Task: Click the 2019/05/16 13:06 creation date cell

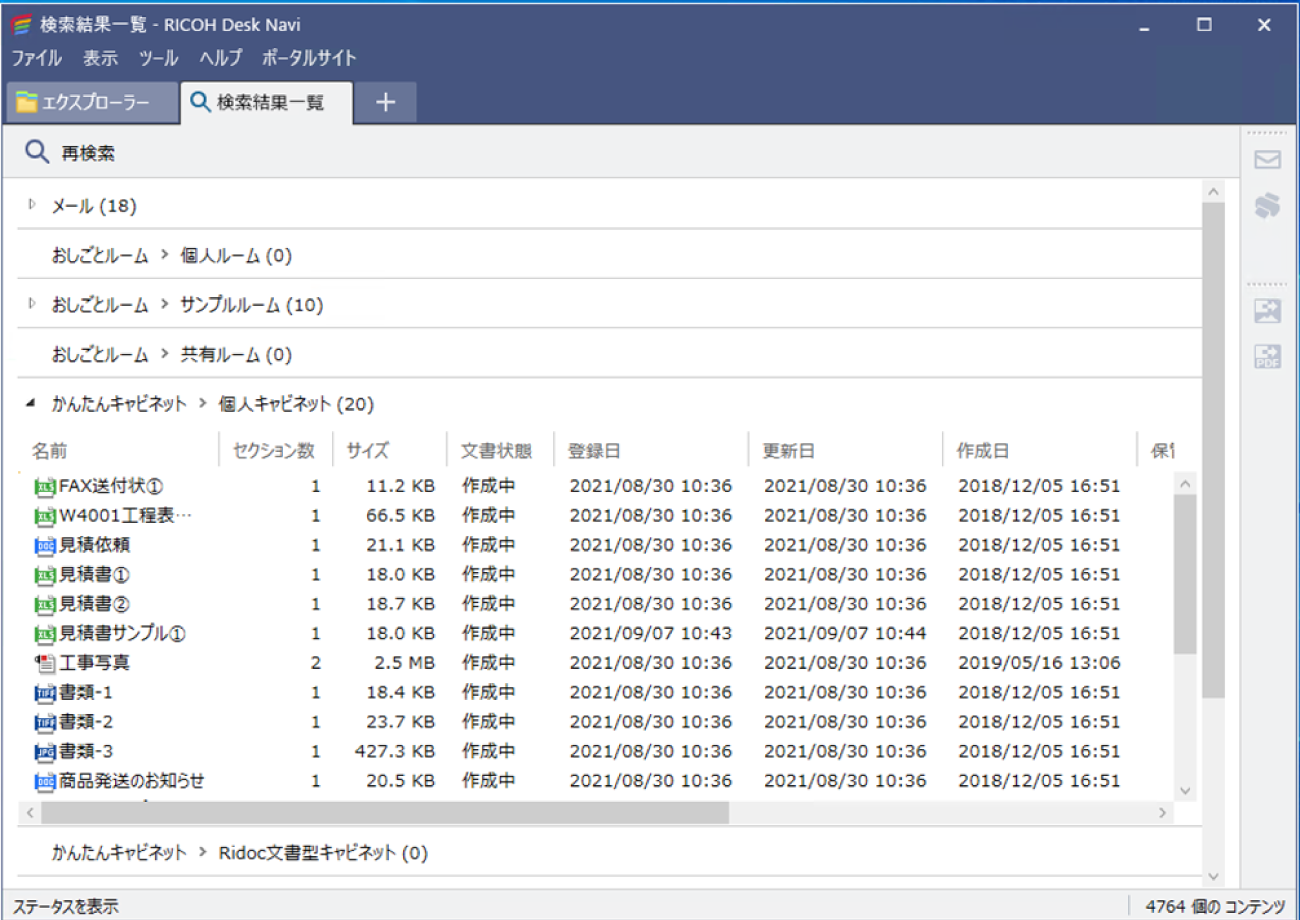Action: [1039, 663]
